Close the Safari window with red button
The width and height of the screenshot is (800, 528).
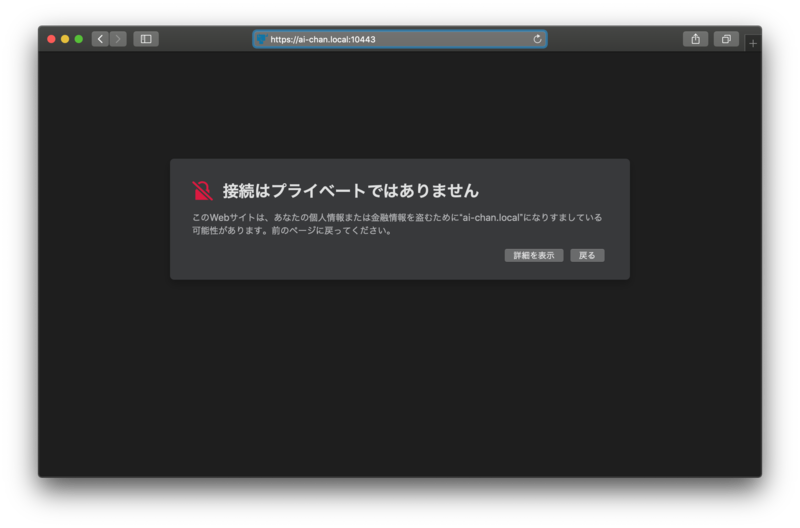coord(51,39)
